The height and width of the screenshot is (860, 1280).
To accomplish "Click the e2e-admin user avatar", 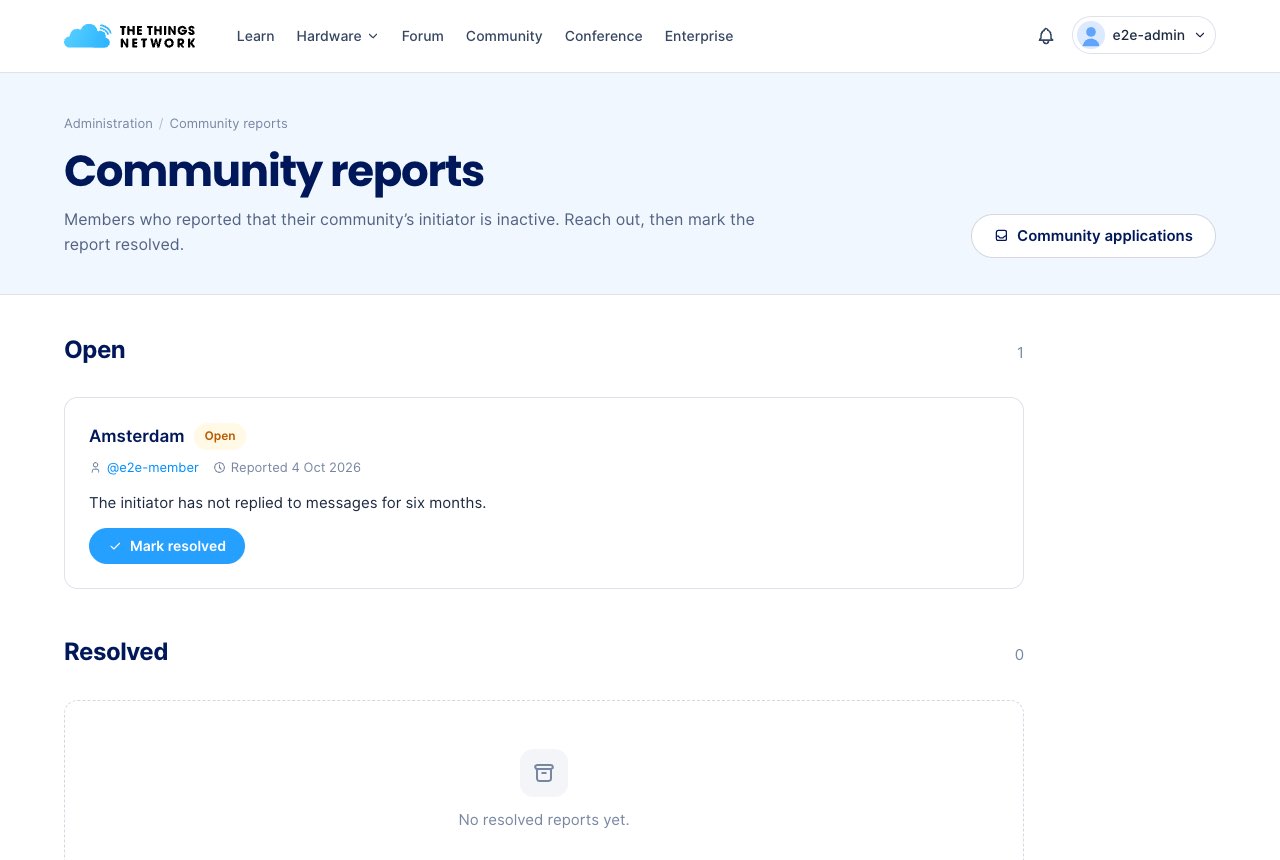I will [x=1091, y=35].
